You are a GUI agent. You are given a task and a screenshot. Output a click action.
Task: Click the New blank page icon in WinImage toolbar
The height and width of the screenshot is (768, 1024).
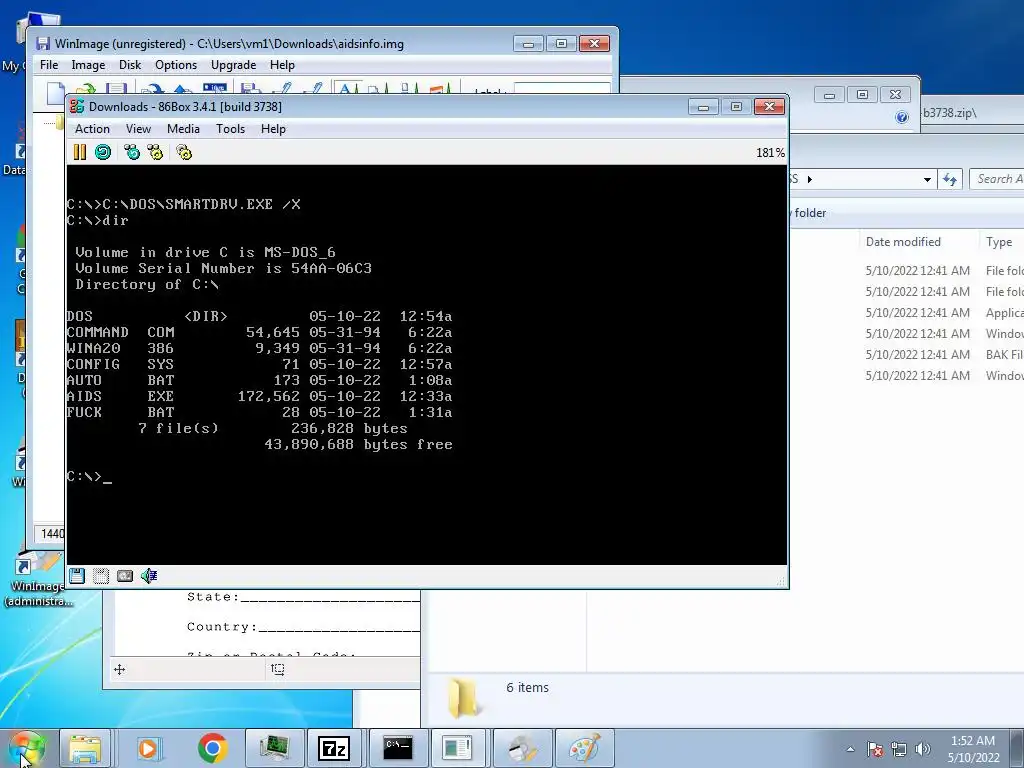(x=56, y=93)
